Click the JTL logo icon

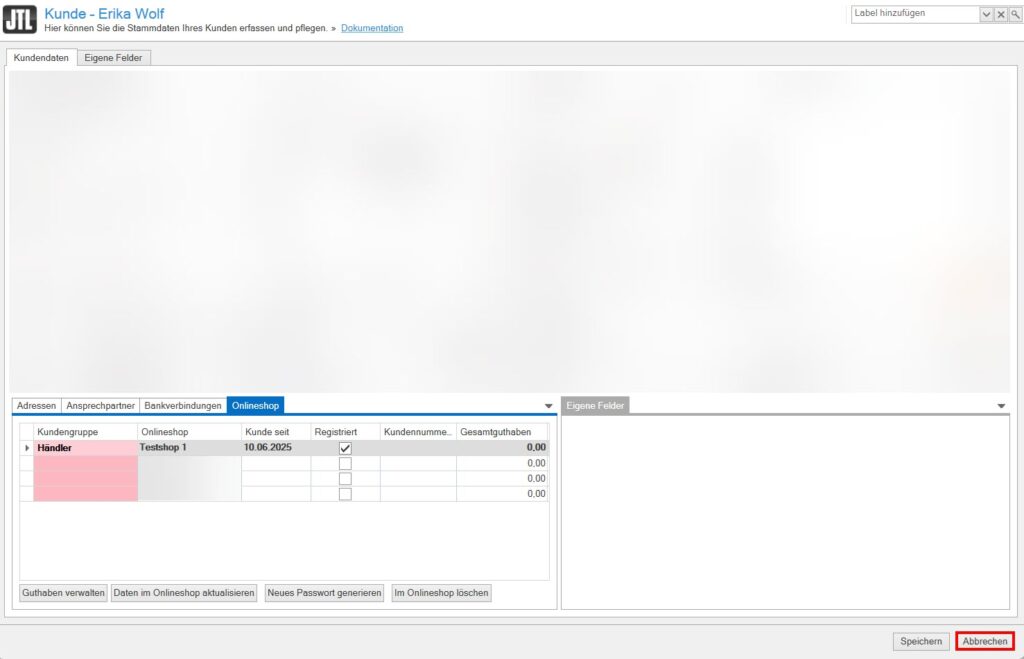[20, 18]
